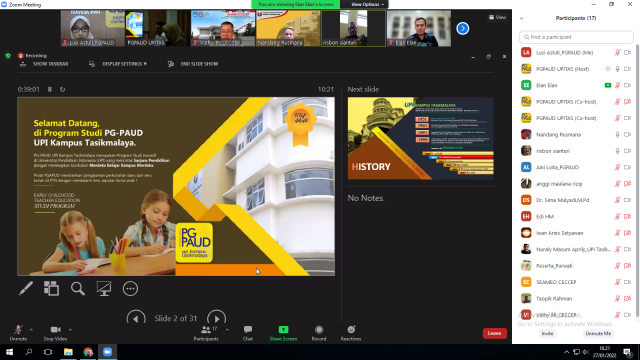Open notification center in system tray
Image resolution: width=640 pixels, height=360 pixels.
point(628,352)
